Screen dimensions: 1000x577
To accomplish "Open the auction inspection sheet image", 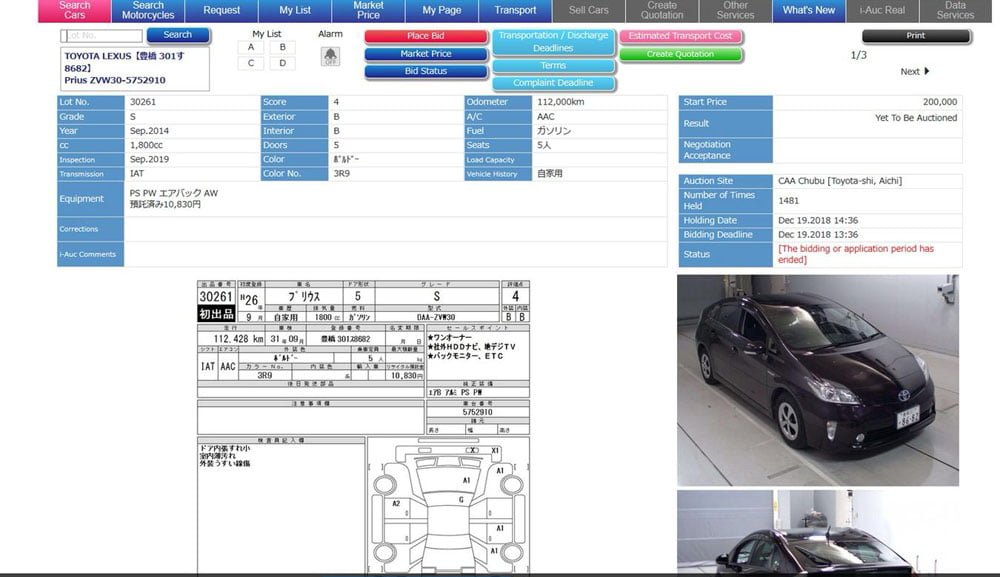I will [364, 427].
